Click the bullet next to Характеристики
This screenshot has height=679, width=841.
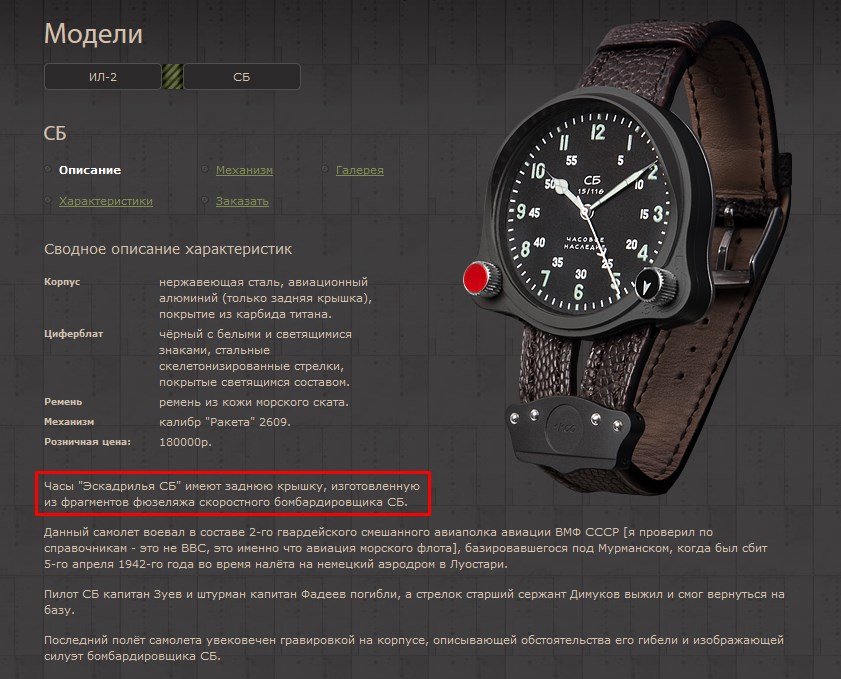click(x=48, y=200)
